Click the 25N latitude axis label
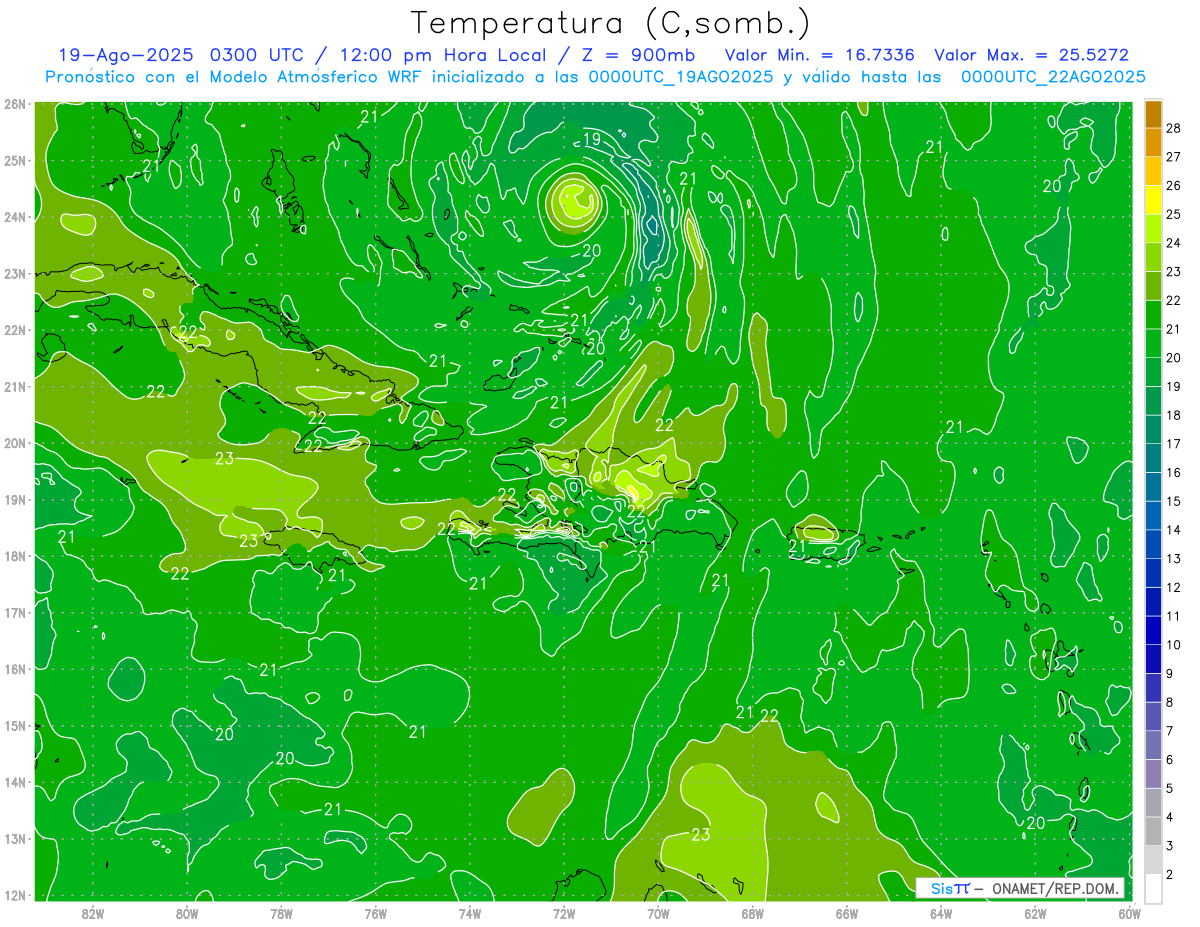This screenshot has width=1200, height=927. pyautogui.click(x=15, y=160)
